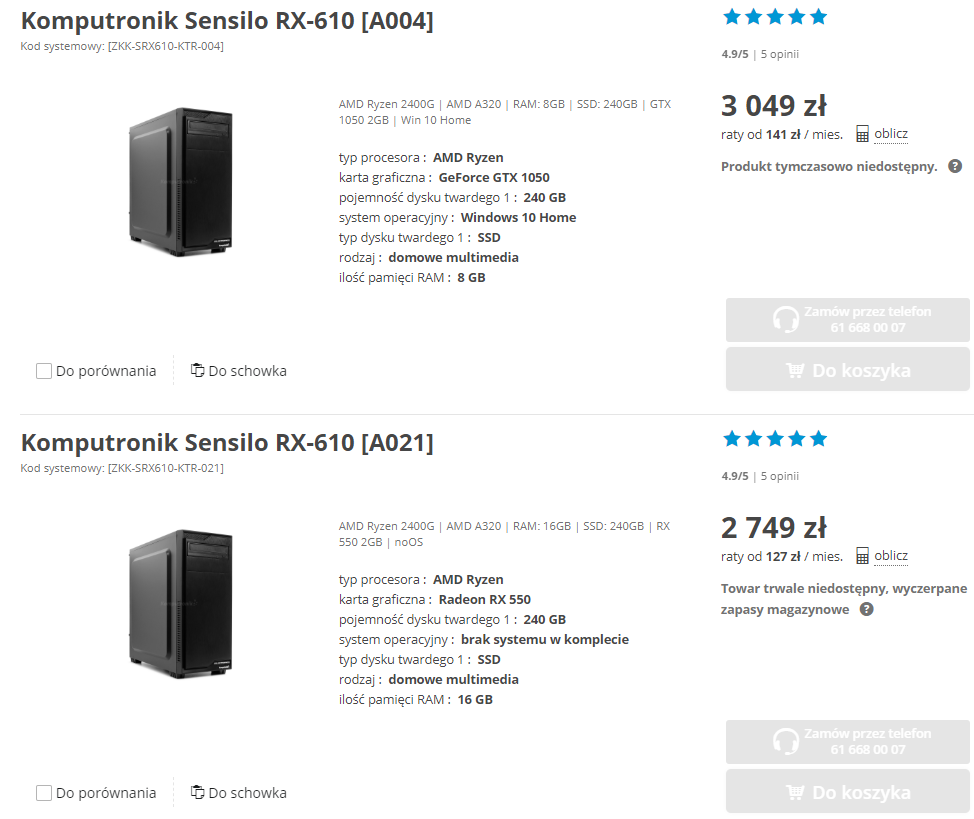This screenshot has width=974, height=819.
Task: Tick 'Do porównania' checkbox for A021
Action: pyautogui.click(x=44, y=793)
